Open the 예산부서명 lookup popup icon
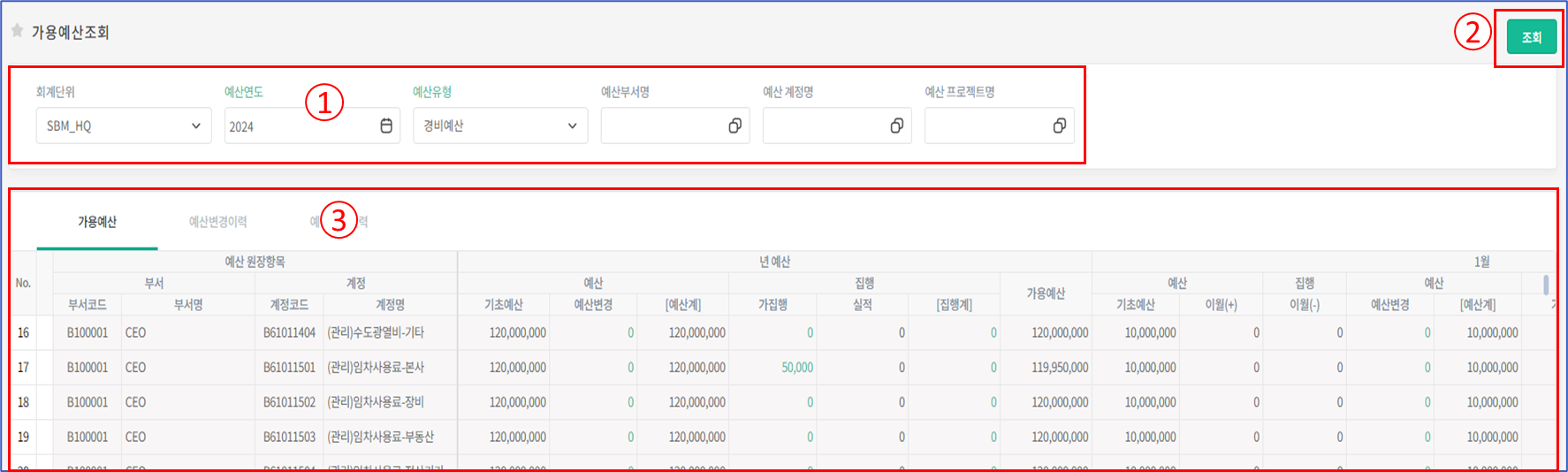 coord(735,126)
